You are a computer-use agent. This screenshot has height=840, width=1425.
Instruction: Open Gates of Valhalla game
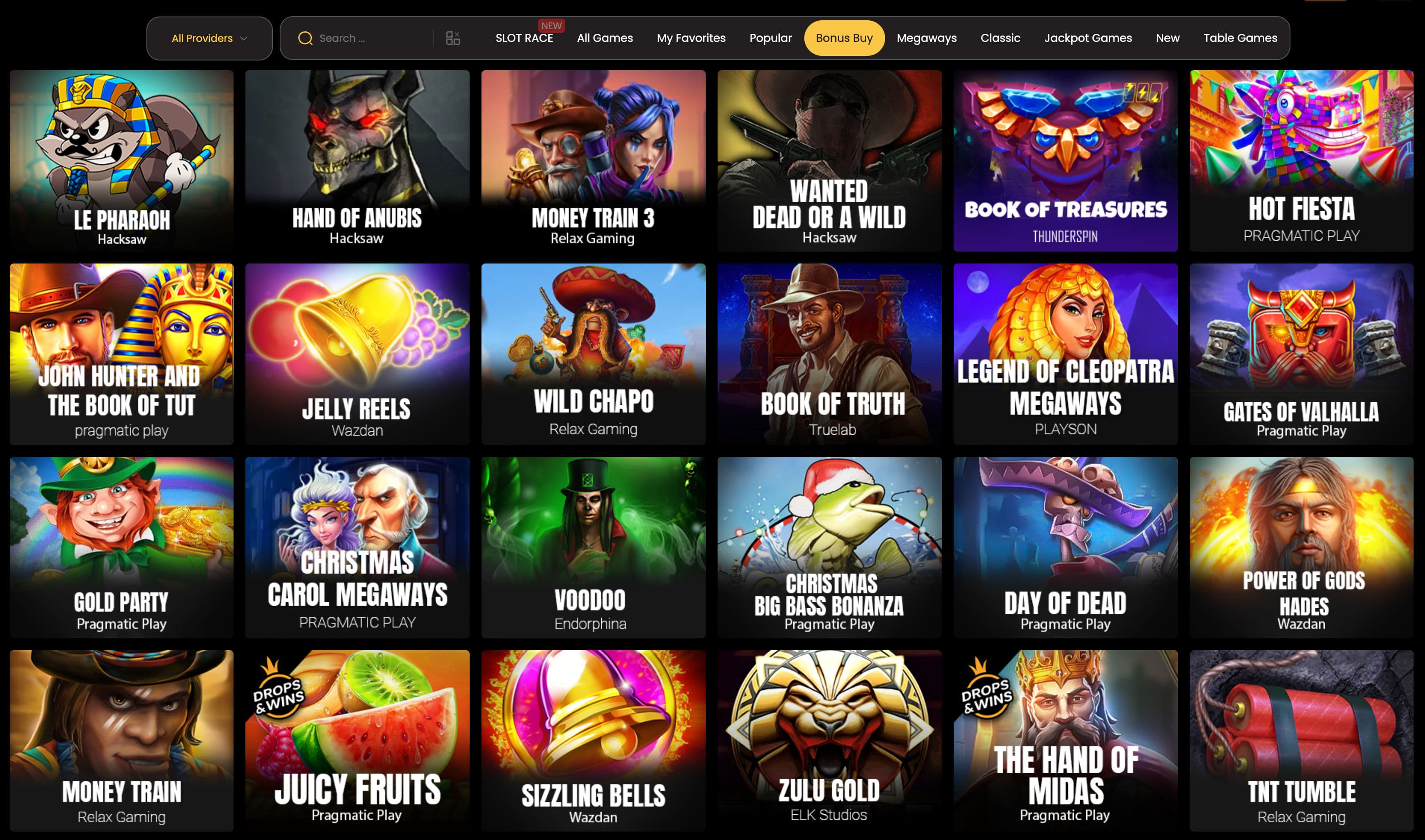point(1301,354)
